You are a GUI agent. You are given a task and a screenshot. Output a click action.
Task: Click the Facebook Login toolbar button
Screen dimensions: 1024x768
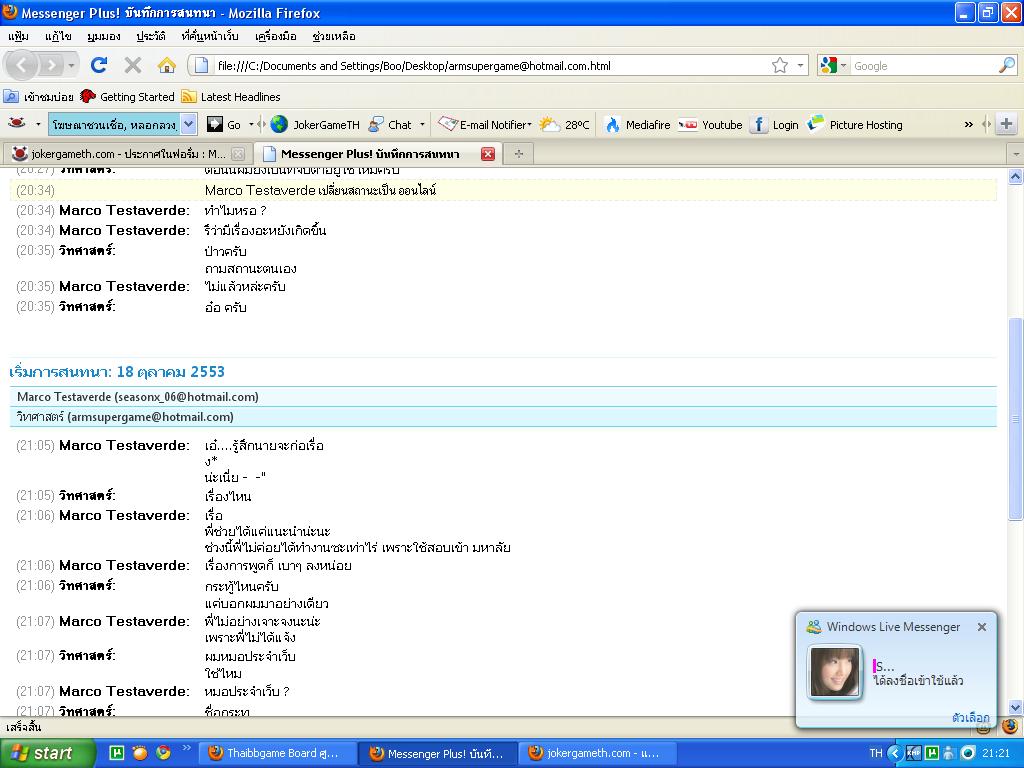click(x=774, y=124)
